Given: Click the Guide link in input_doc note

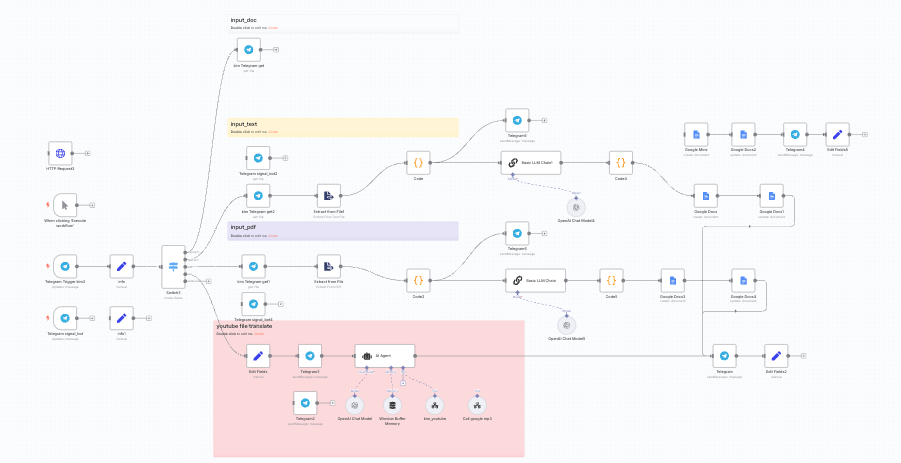Looking at the screenshot, I should click(273, 27).
